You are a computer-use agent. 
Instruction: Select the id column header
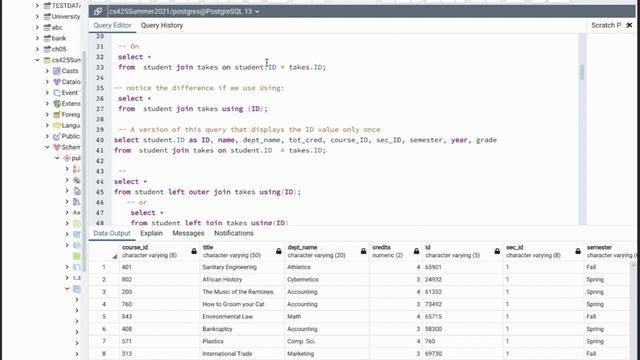coord(463,251)
